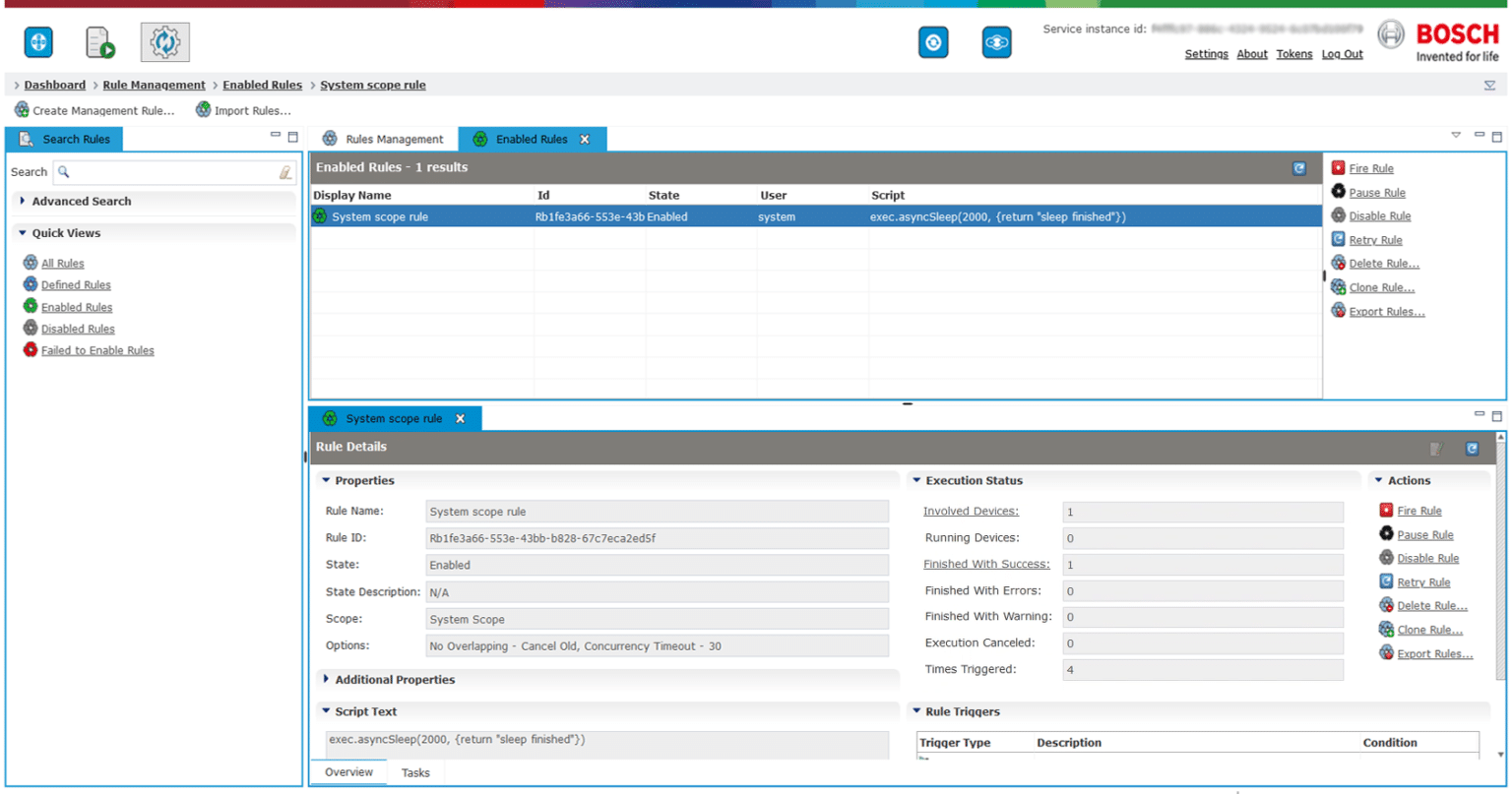The height and width of the screenshot is (794, 1512).
Task: Select the Import Rules icon
Action: pyautogui.click(x=243, y=110)
